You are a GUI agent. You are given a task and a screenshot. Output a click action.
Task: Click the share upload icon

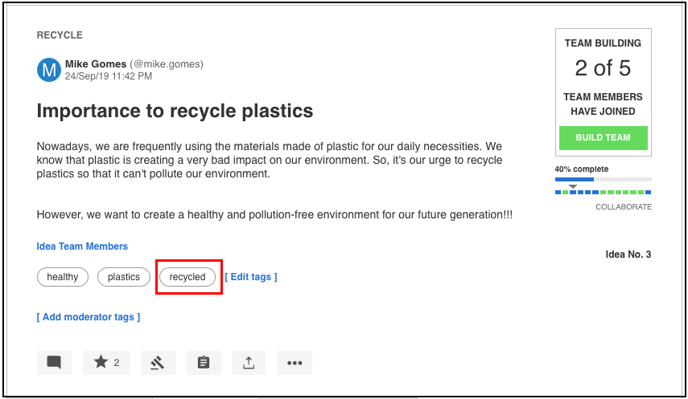pyautogui.click(x=249, y=363)
